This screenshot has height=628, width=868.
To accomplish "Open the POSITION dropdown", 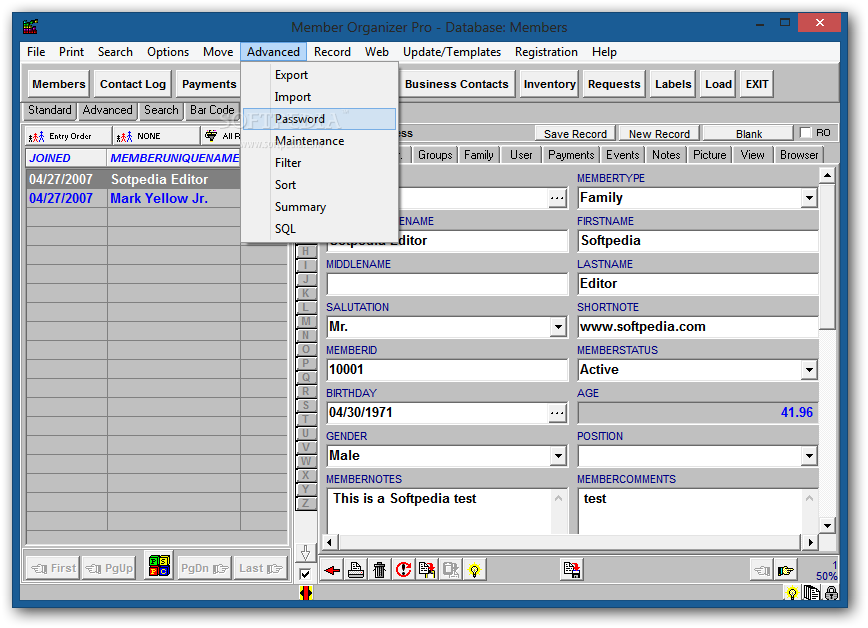I will tap(809, 456).
